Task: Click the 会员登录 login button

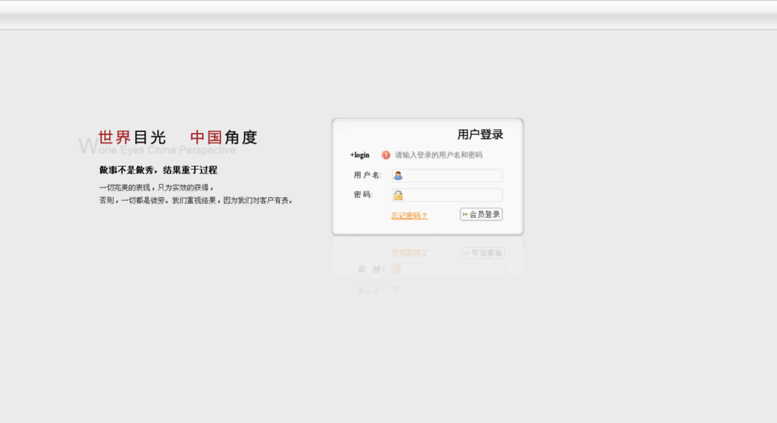Action: pyautogui.click(x=481, y=214)
